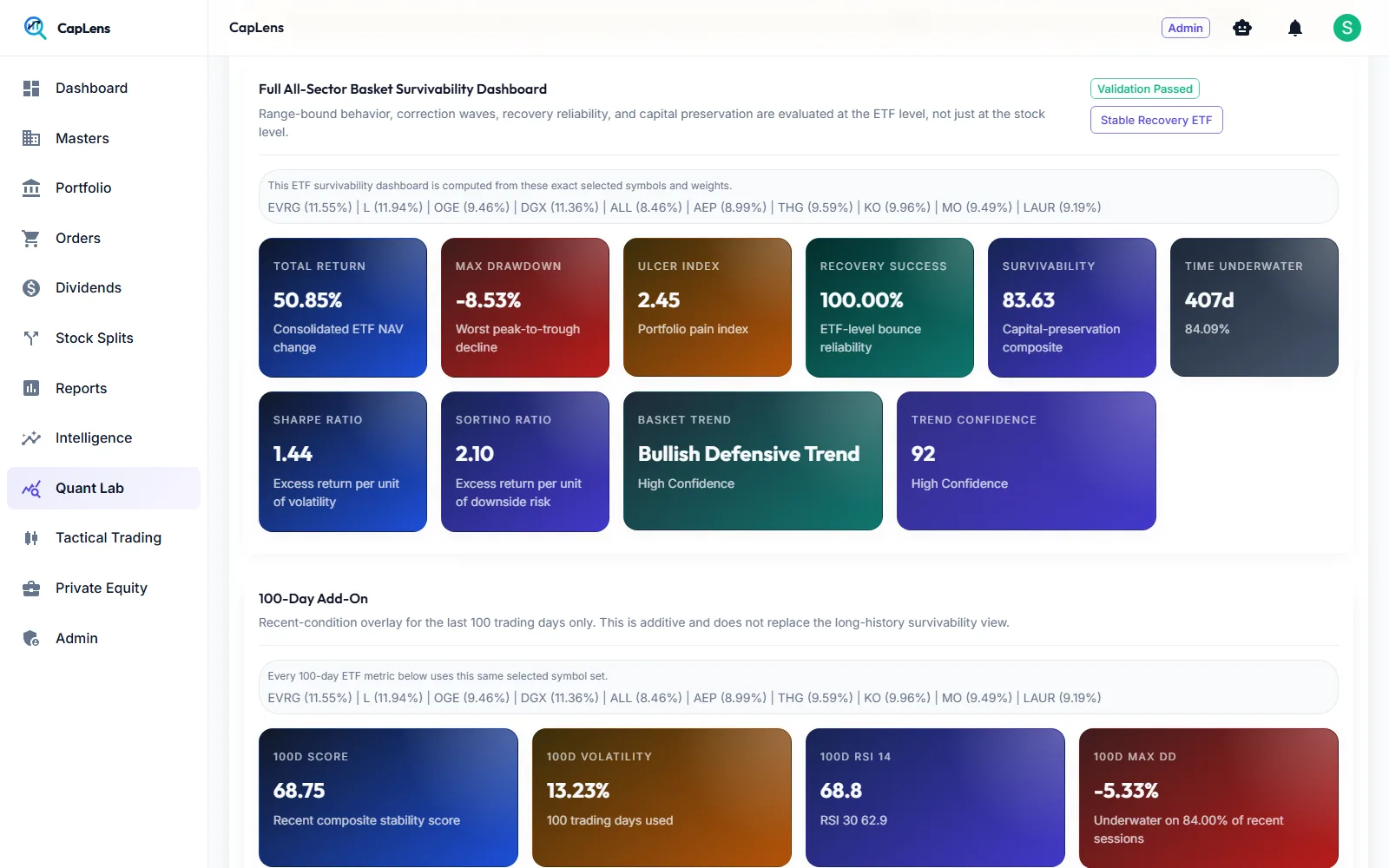Click the Recovery Success 100.00% card

coord(890,307)
